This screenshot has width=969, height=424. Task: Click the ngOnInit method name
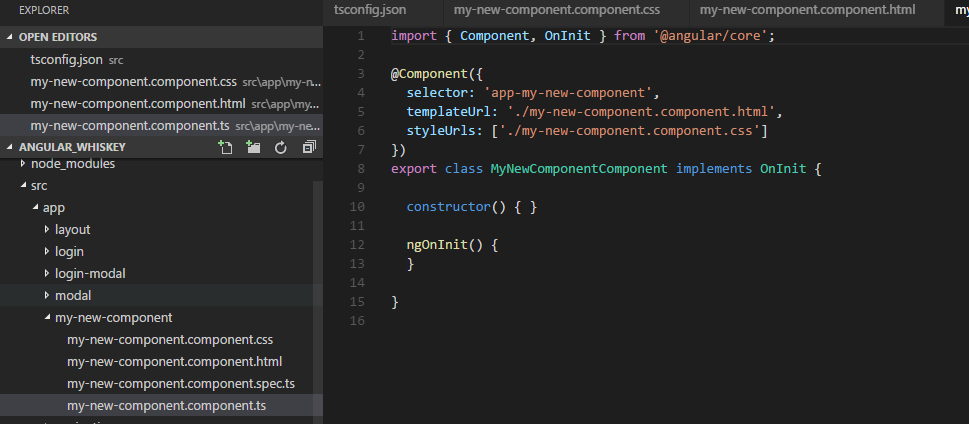click(x=437, y=245)
